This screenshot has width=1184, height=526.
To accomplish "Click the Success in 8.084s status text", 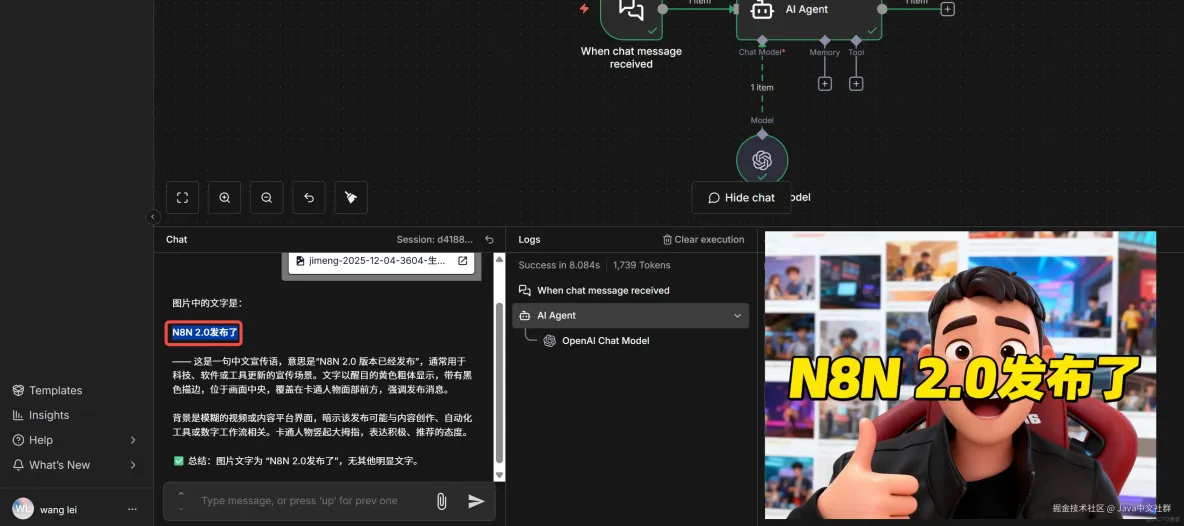I will 559,265.
